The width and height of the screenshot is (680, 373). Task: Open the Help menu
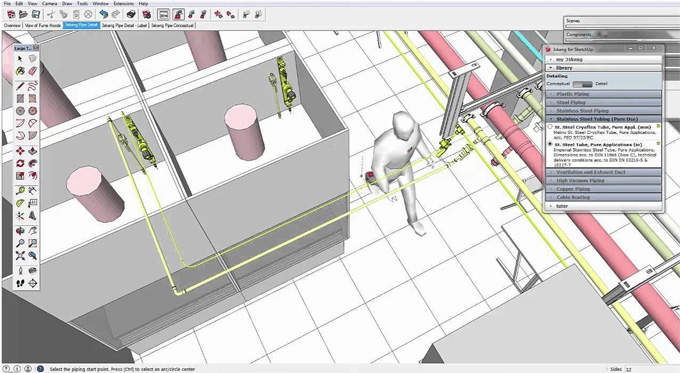(143, 3)
